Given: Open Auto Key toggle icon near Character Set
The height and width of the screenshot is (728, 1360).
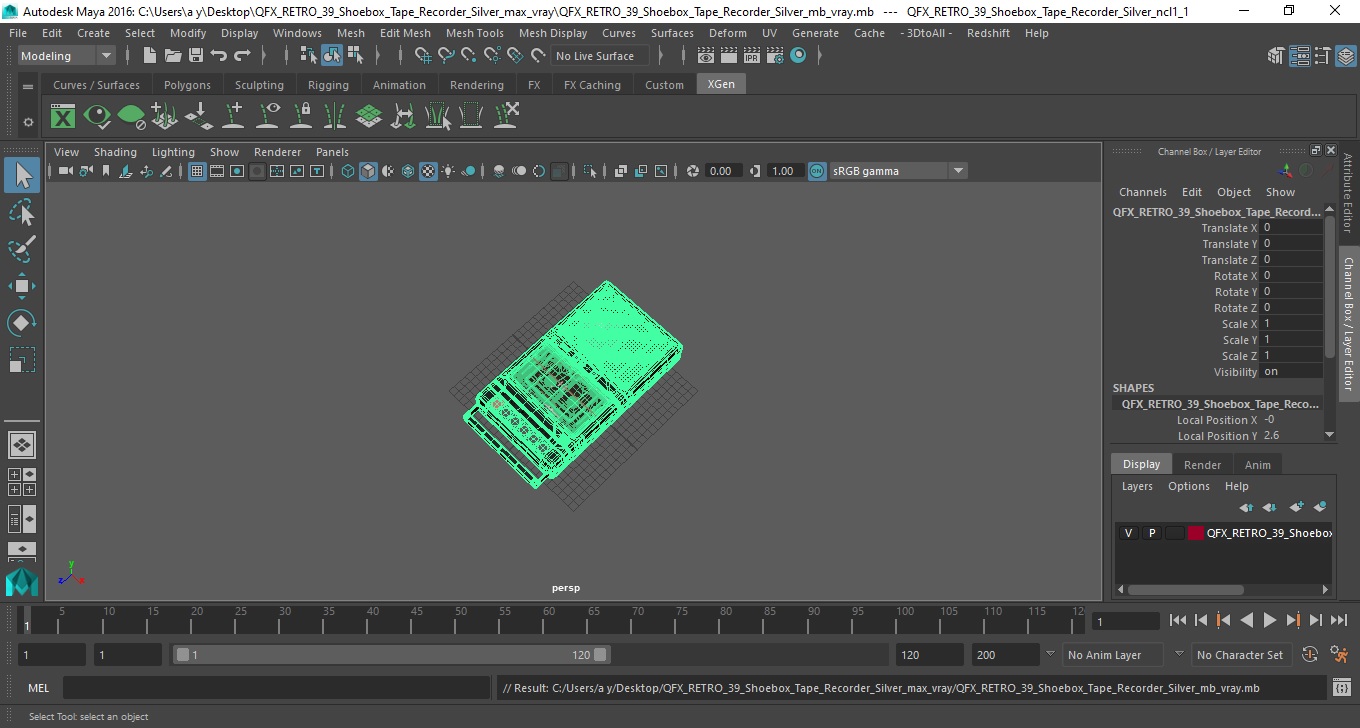Looking at the screenshot, I should click(1310, 654).
